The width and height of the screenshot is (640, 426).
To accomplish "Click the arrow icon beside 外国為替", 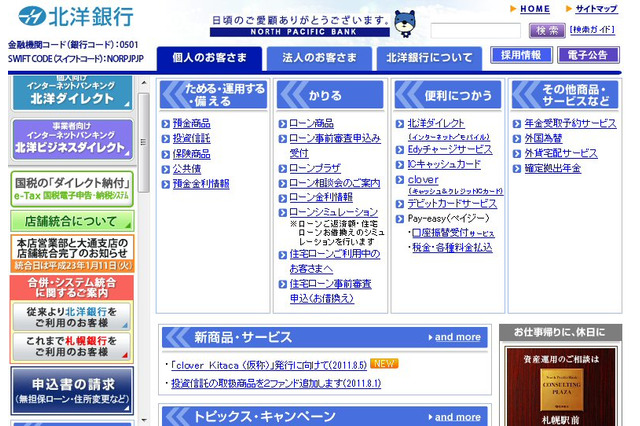I will [x=517, y=139].
